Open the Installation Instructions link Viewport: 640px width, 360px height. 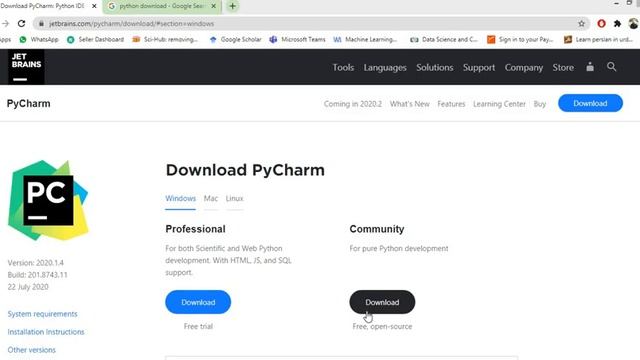(46, 332)
